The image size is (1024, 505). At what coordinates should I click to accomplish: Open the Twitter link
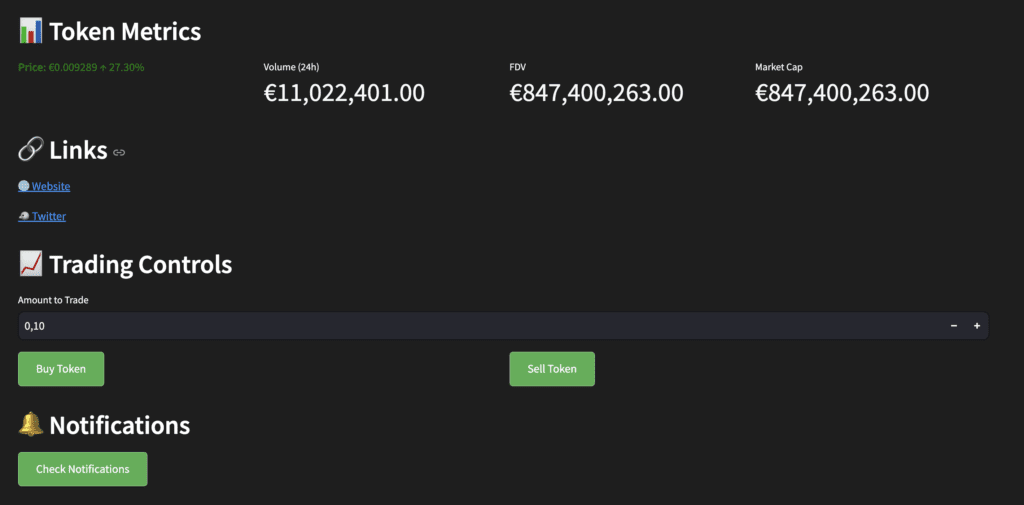[49, 216]
